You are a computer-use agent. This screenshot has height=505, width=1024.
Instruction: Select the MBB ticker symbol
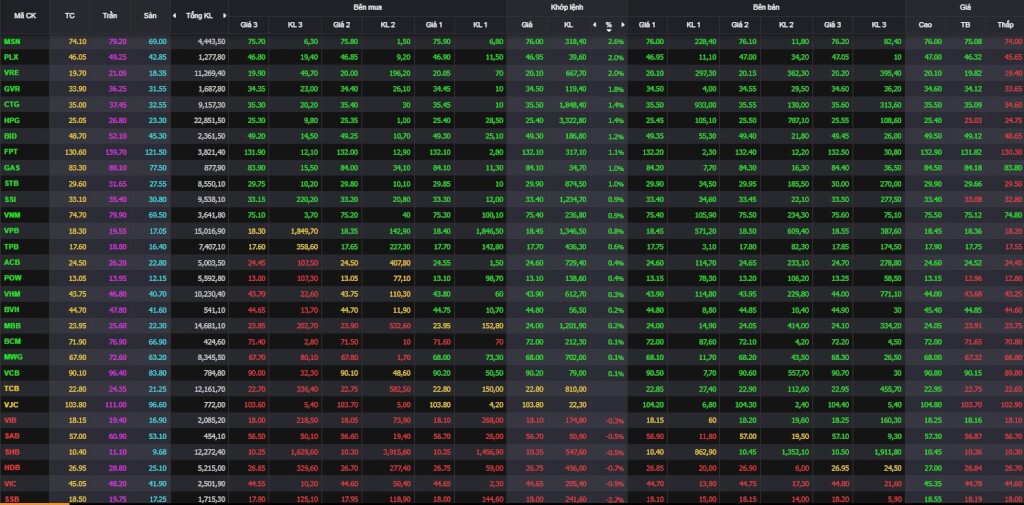[12, 325]
